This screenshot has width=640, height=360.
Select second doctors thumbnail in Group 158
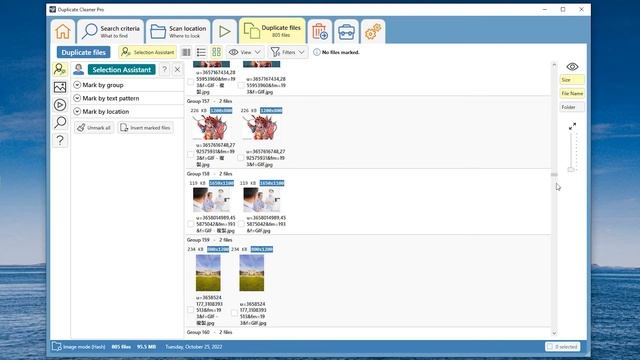[x=262, y=200]
